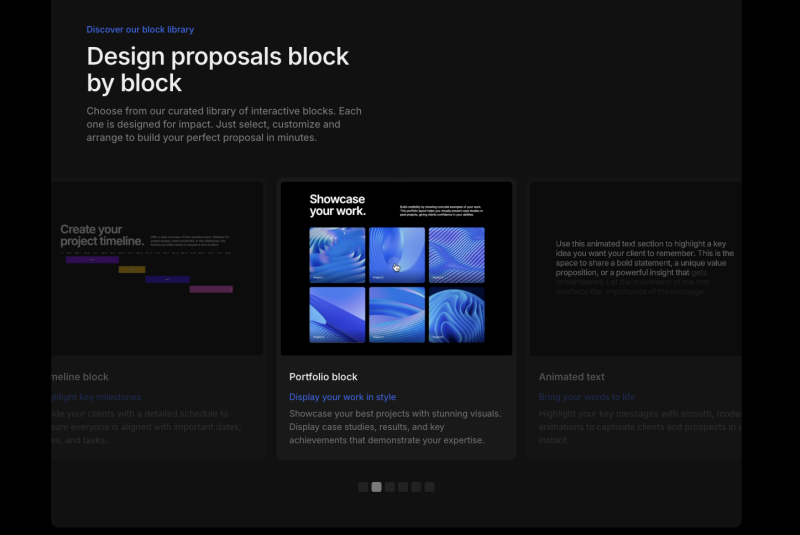Click the 'Design proposals block by block' heading
The image size is (800, 535).
tap(218, 69)
